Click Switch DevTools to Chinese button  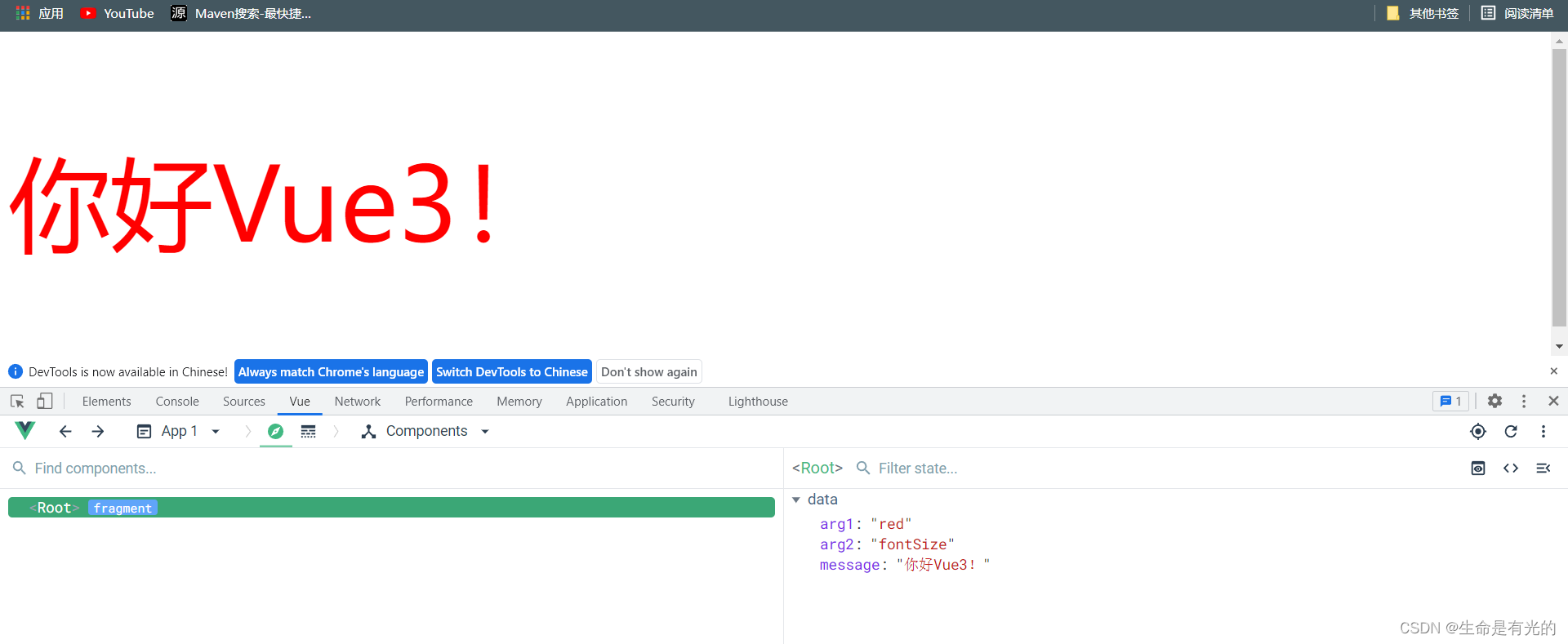click(512, 371)
